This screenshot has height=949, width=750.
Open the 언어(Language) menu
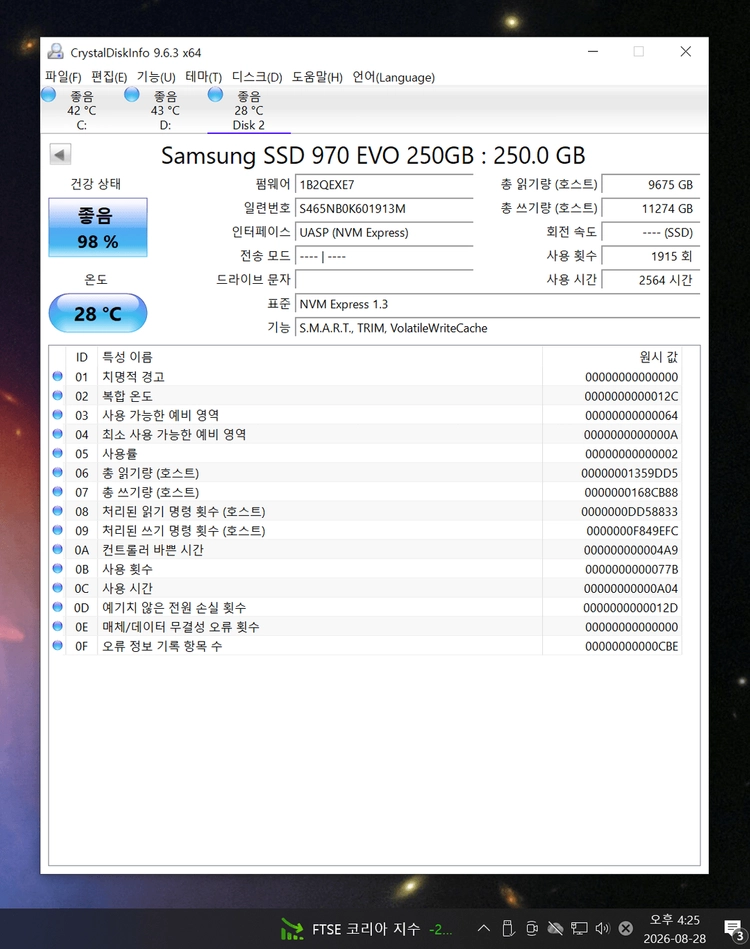[393, 77]
